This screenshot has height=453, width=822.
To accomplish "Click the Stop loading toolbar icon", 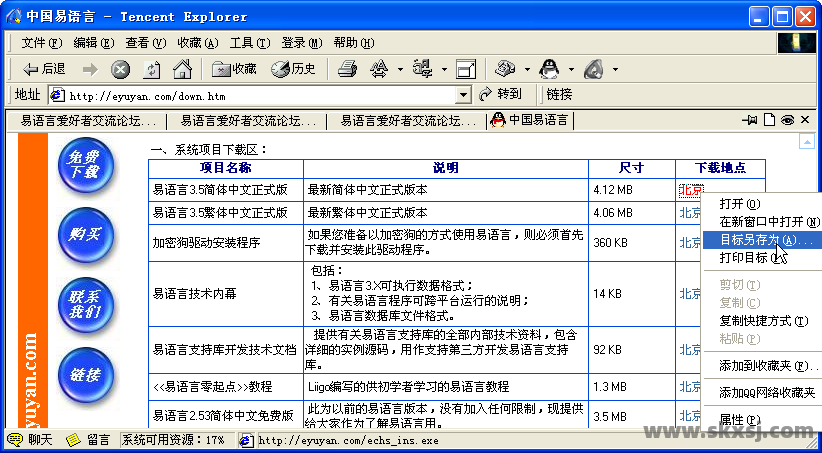I will tap(120, 69).
